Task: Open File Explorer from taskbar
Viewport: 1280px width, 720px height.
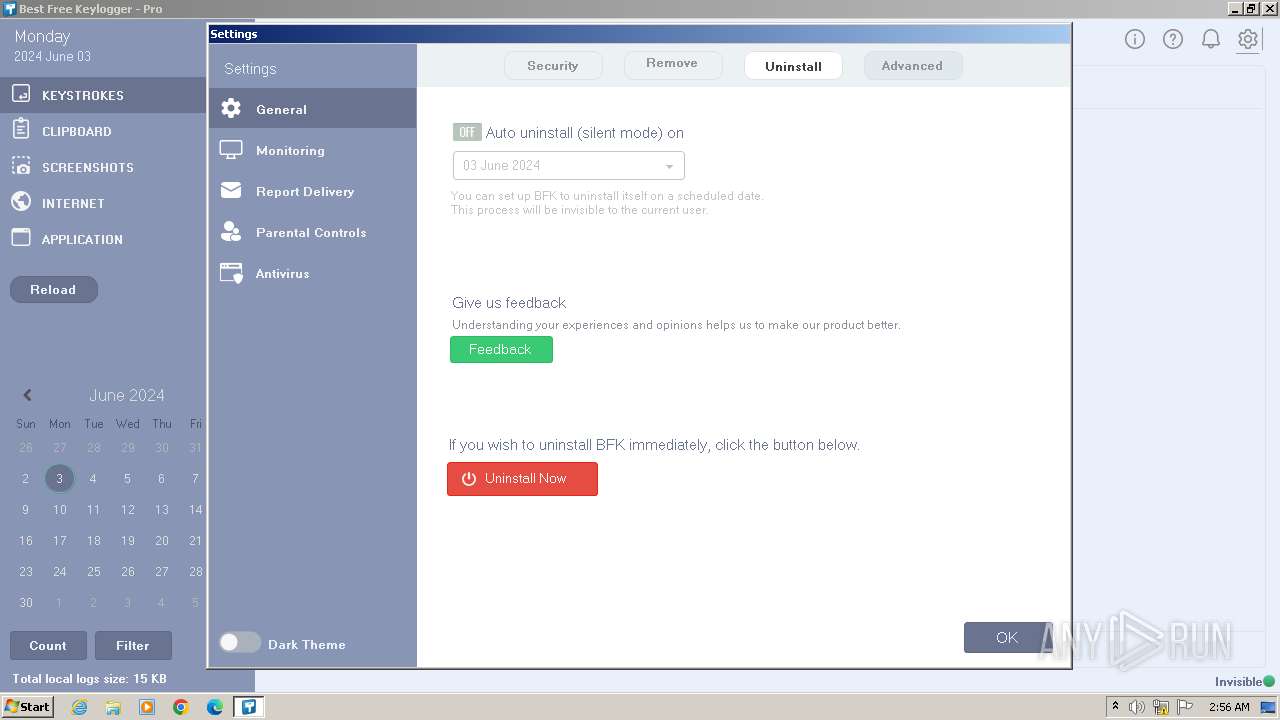Action: (x=113, y=707)
